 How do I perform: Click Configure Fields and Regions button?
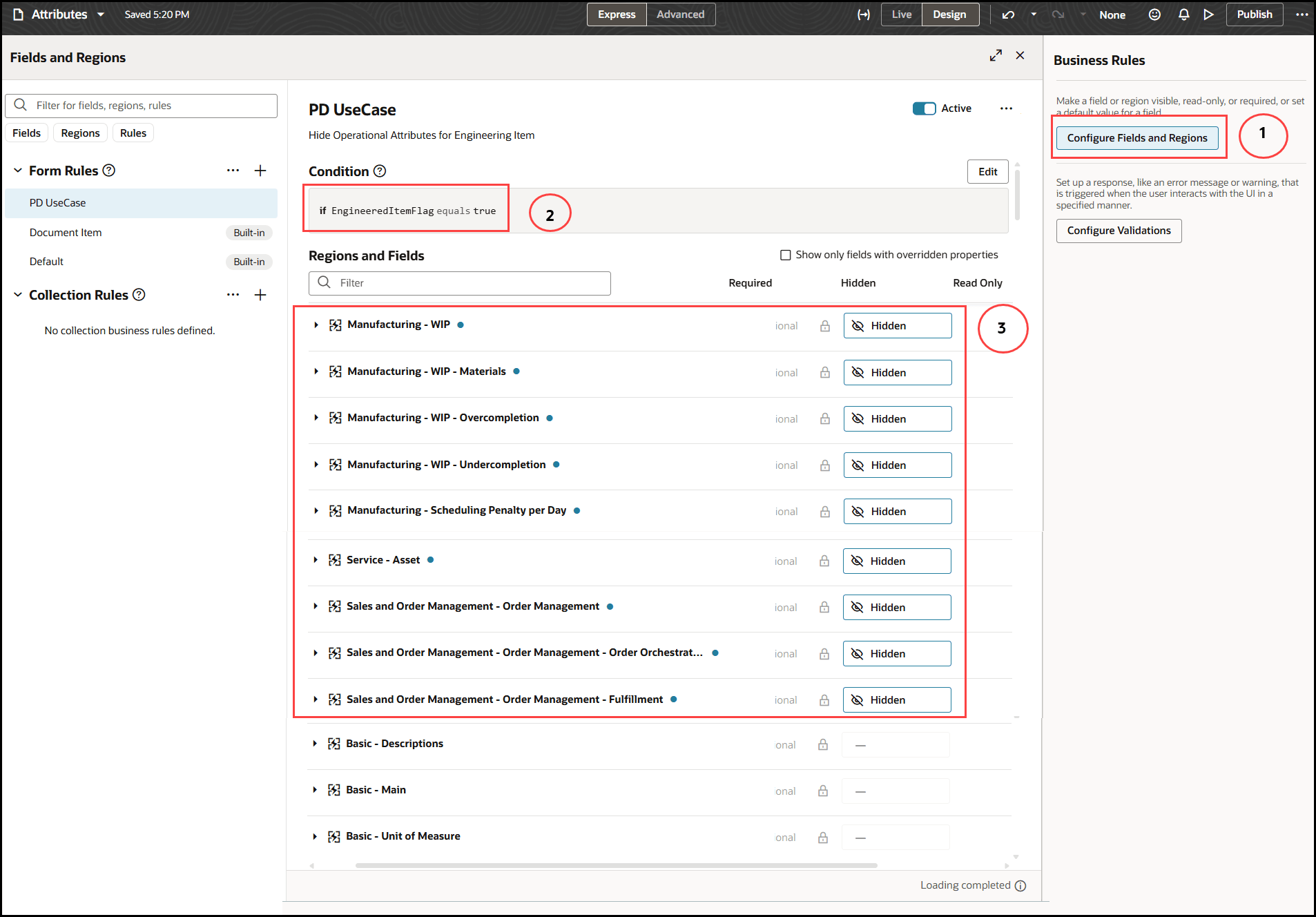(x=1137, y=138)
